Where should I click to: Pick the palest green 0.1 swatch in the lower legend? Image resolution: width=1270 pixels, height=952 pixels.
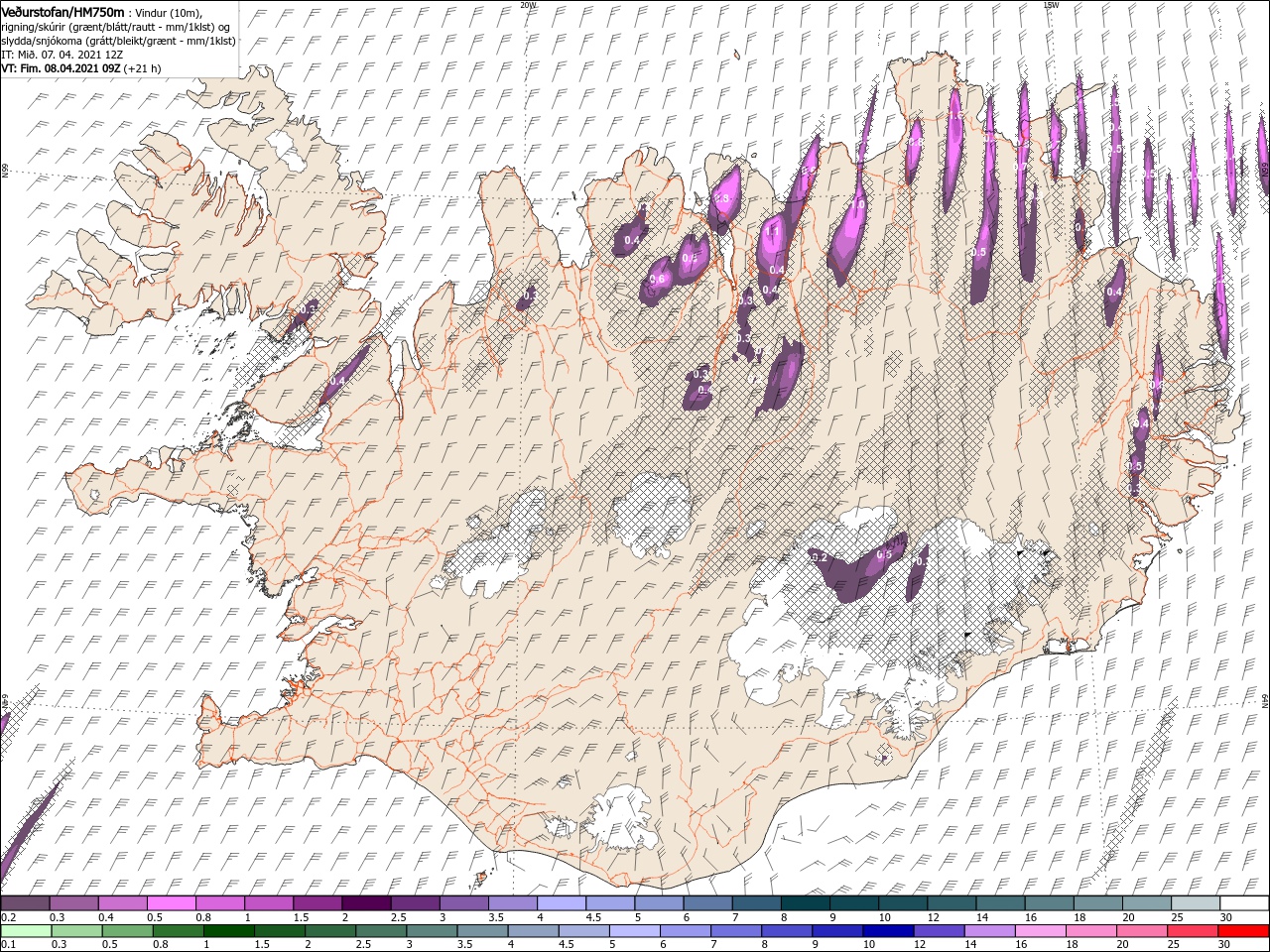26,931
